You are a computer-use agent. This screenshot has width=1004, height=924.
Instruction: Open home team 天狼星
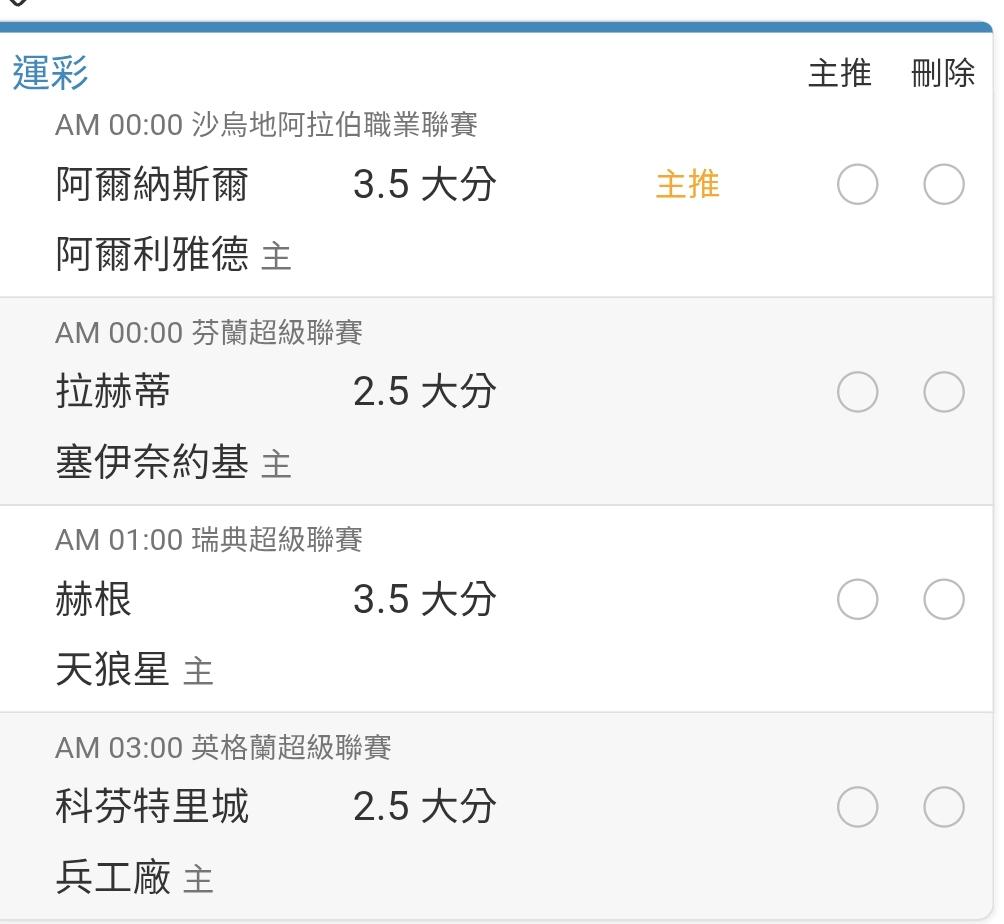pos(113,669)
